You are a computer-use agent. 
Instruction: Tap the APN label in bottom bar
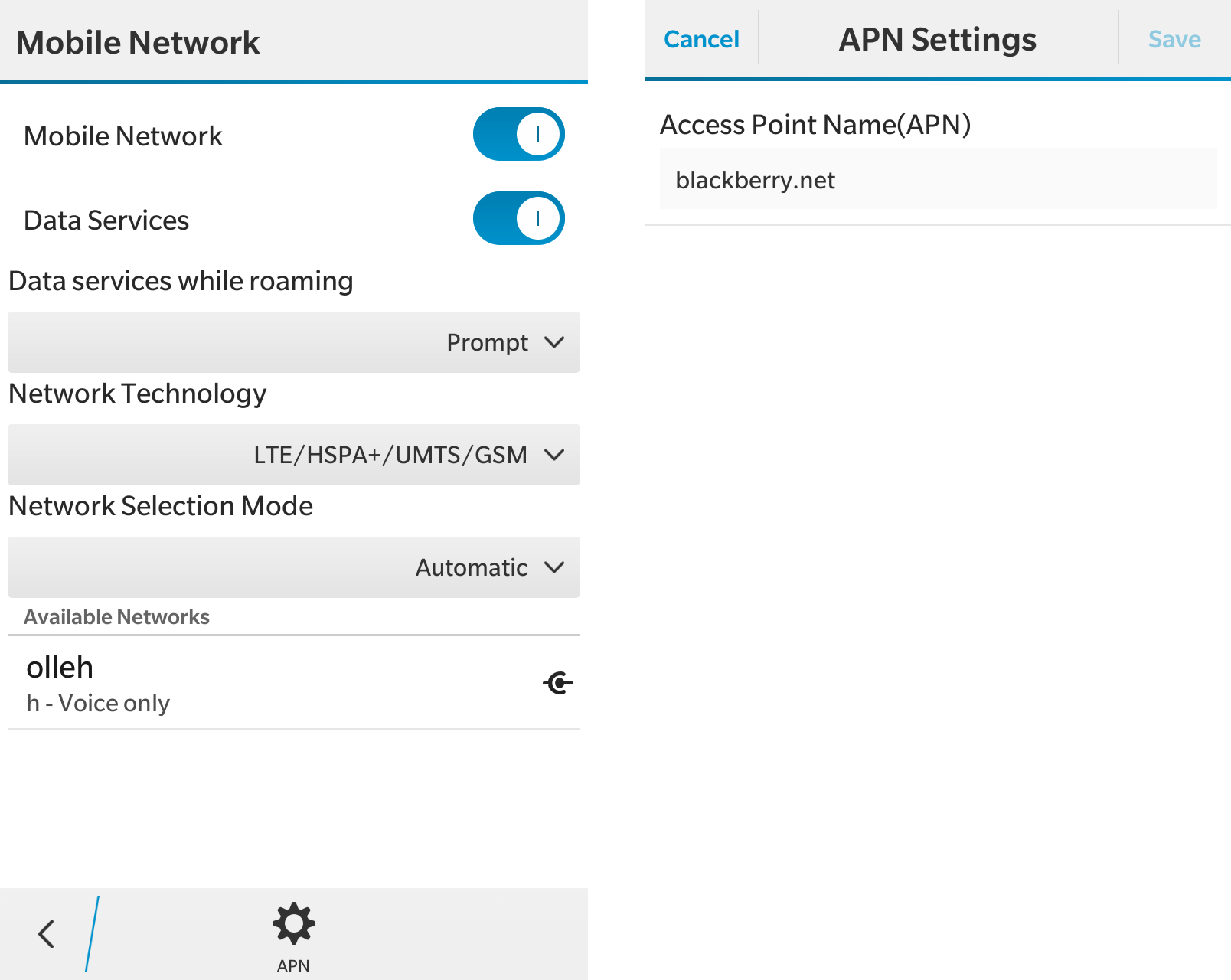coord(293,965)
